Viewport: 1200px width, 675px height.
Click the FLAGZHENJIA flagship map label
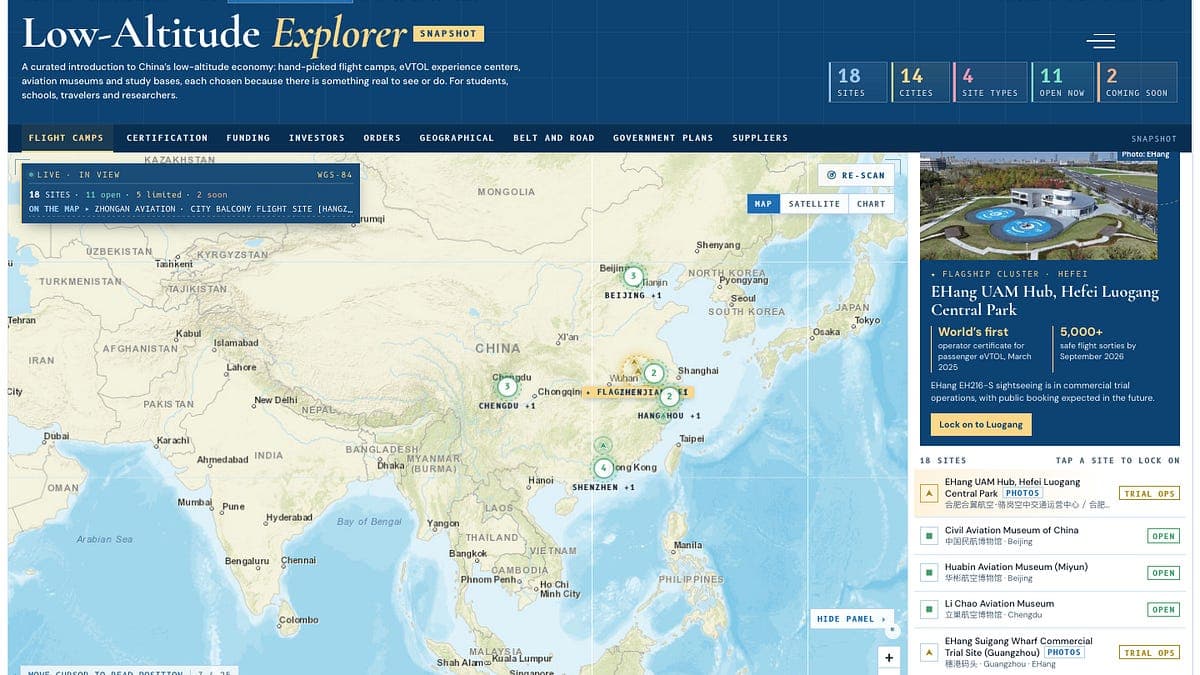pos(637,393)
